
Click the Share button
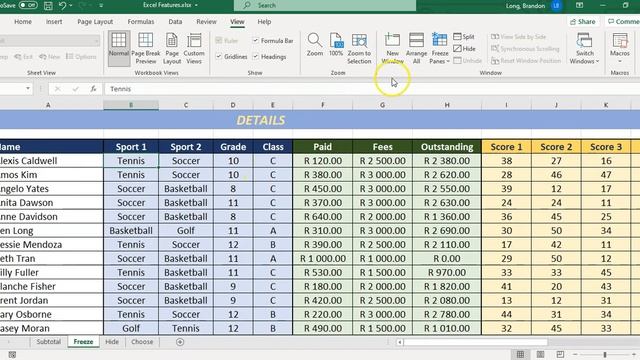(x=583, y=22)
